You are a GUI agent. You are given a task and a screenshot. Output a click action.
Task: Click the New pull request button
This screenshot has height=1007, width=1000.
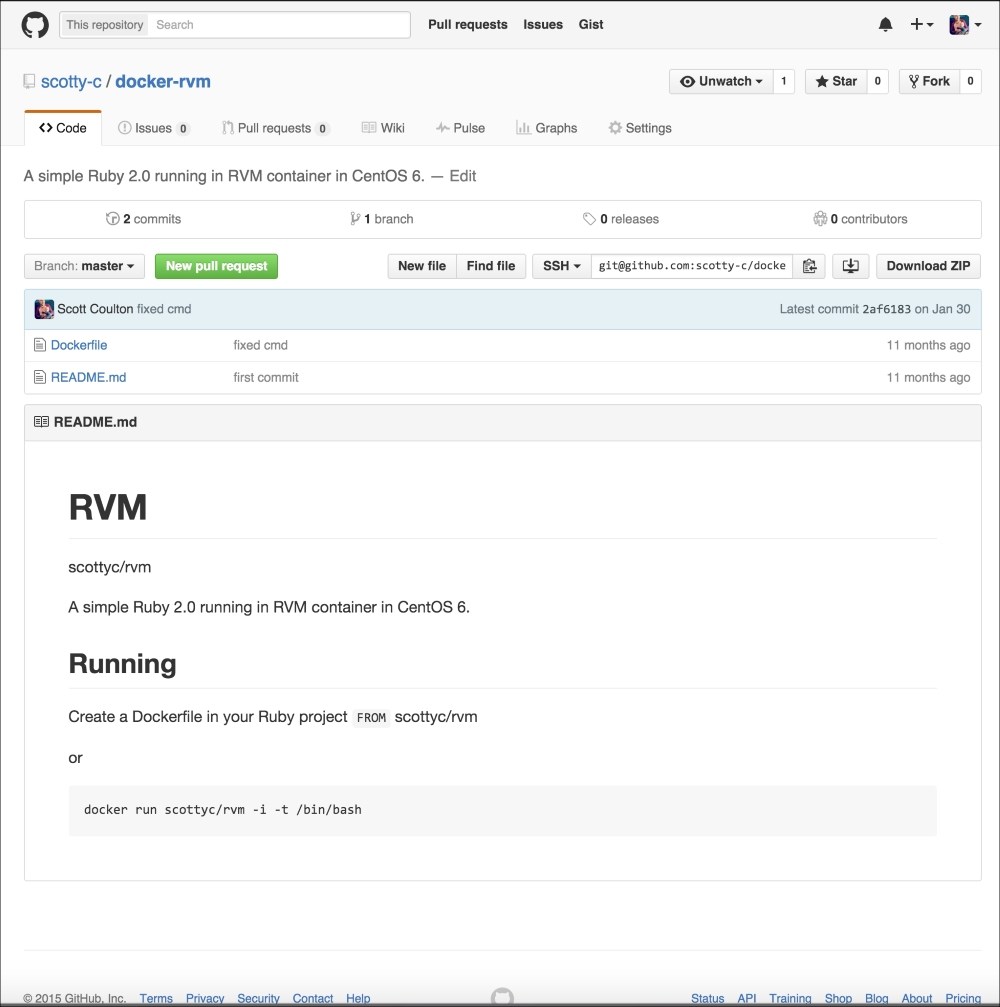[216, 266]
